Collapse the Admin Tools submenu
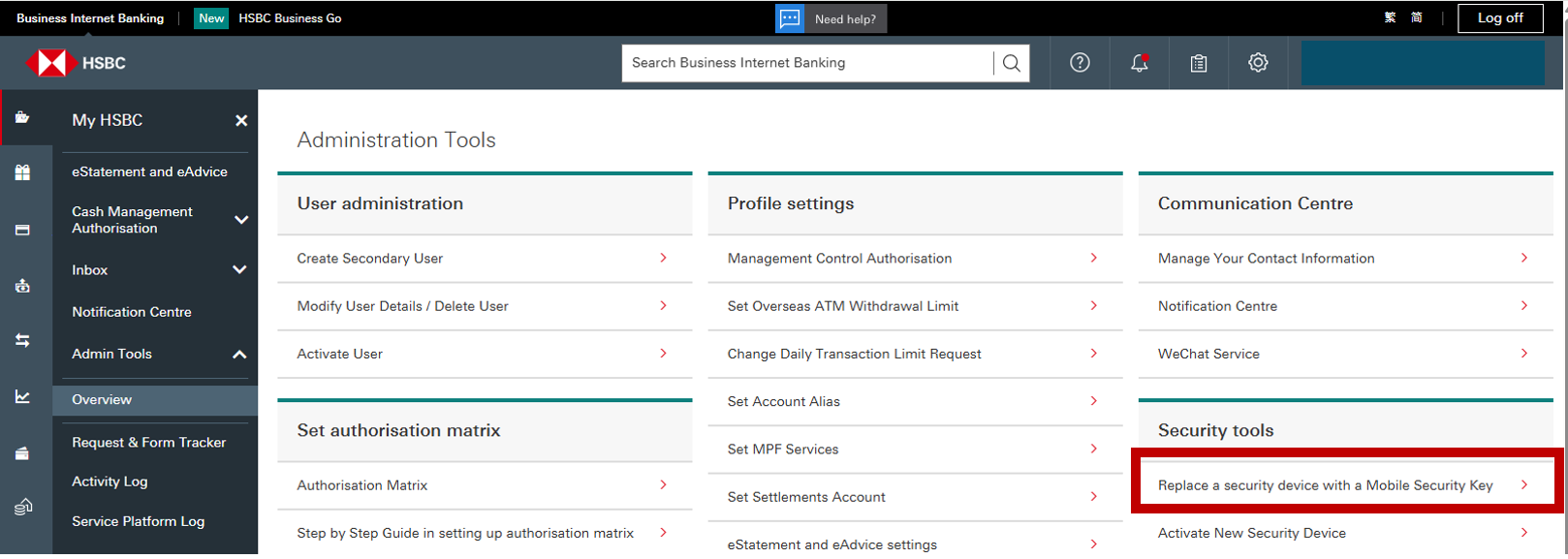The height and width of the screenshot is (559, 1568). point(239,355)
